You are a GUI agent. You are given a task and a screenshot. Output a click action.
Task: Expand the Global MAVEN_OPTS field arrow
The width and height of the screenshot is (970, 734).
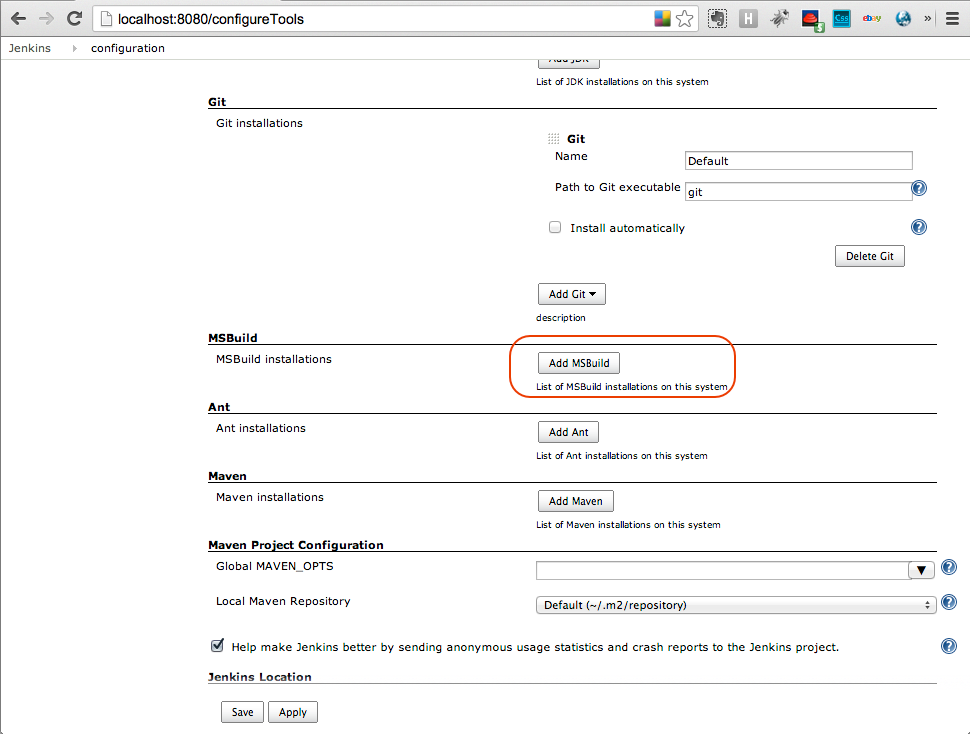coord(921,570)
